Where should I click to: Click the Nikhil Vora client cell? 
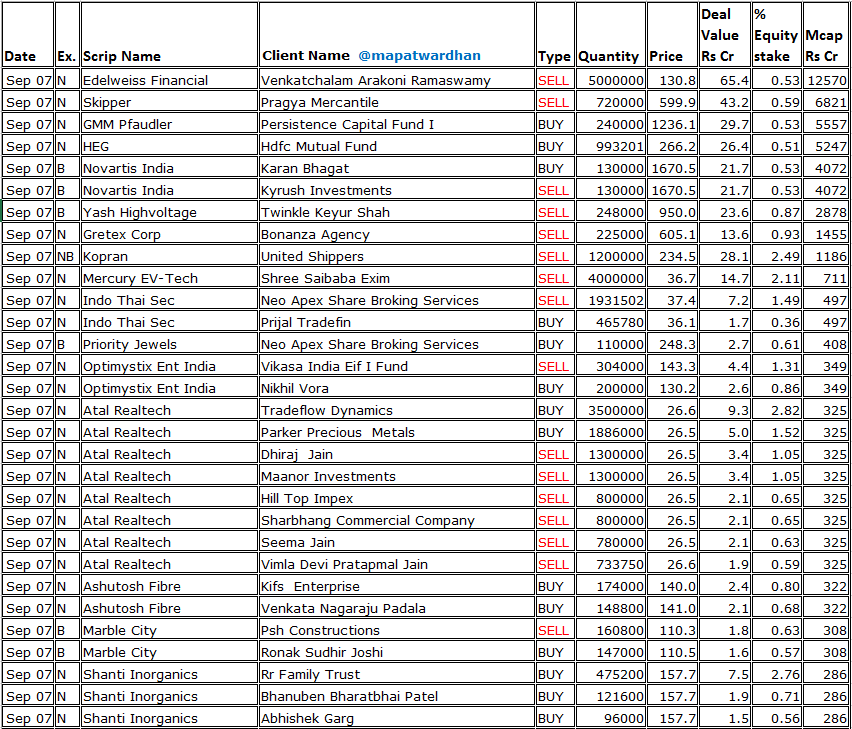[x=397, y=388]
